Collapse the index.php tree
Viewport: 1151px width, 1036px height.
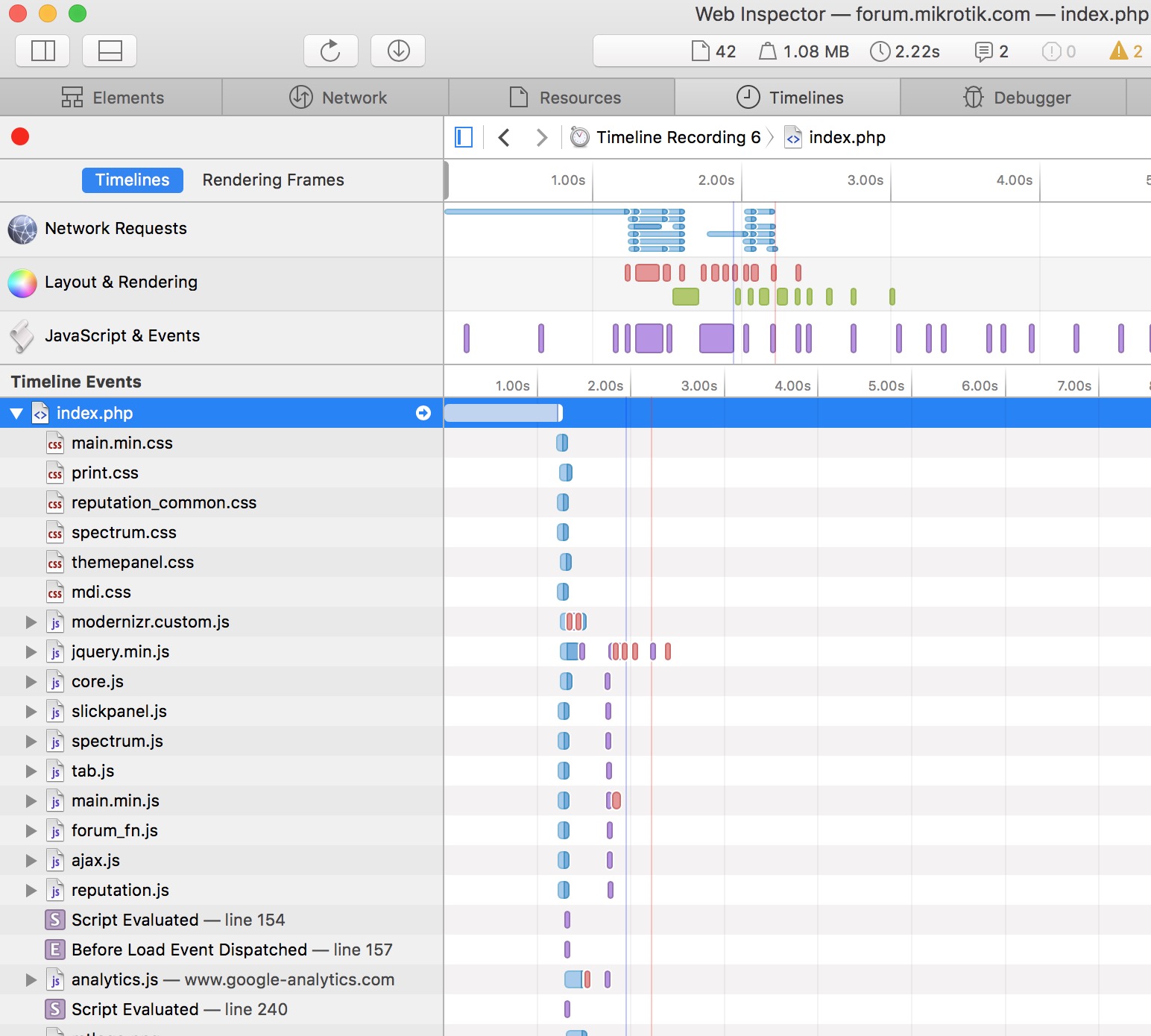point(16,412)
